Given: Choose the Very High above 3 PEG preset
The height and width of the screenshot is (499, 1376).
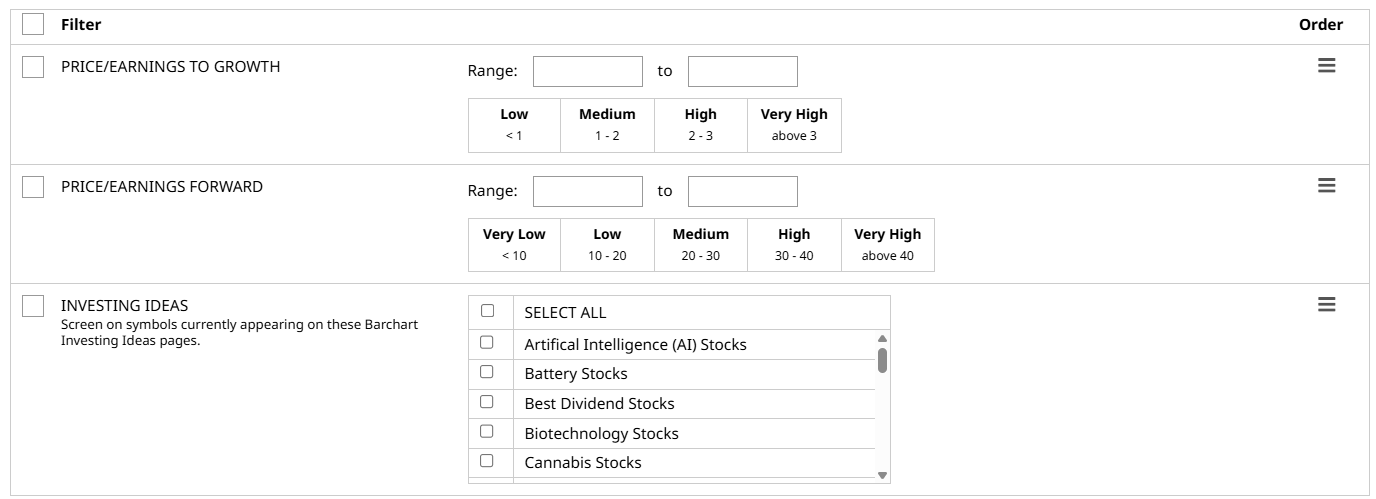Looking at the screenshot, I should pyautogui.click(x=794, y=125).
